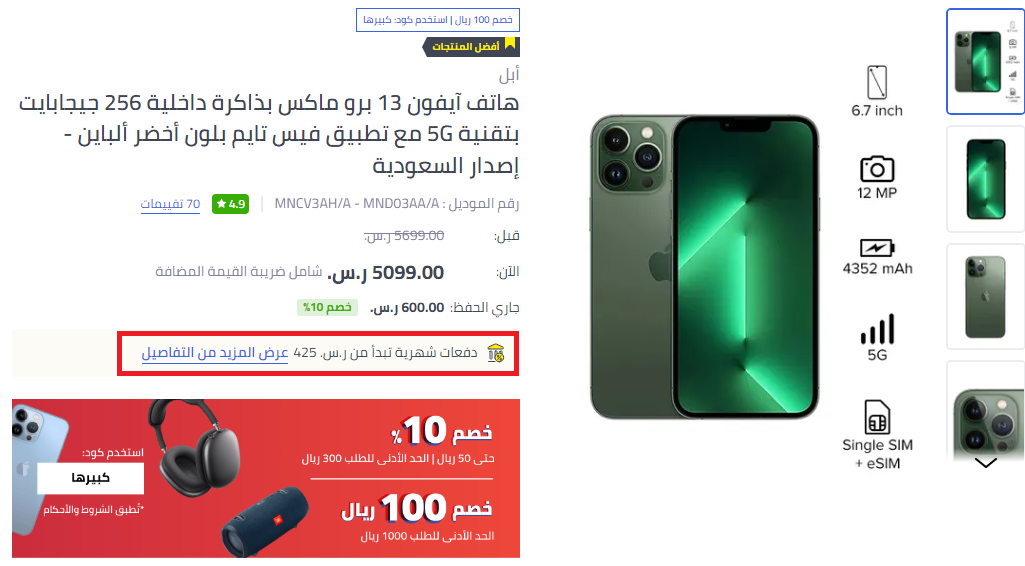
Task: Click the أفضل المنتجات badge
Action: [471, 46]
